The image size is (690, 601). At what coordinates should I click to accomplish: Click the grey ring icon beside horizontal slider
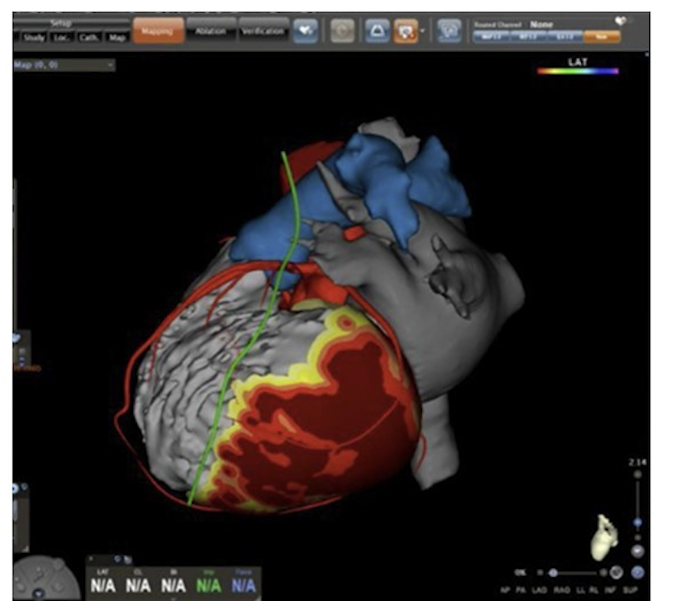click(x=616, y=572)
